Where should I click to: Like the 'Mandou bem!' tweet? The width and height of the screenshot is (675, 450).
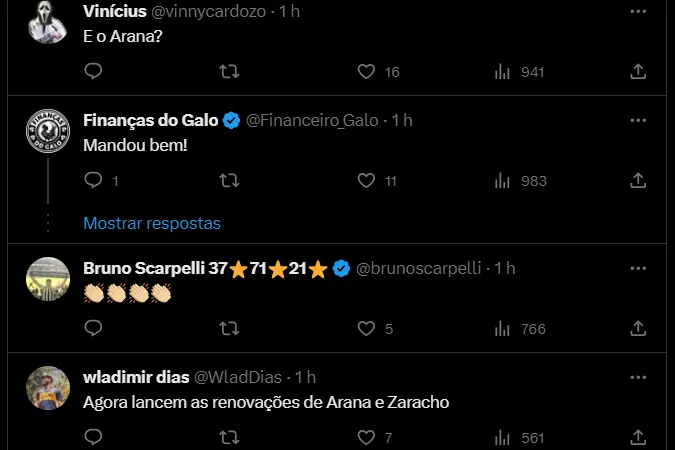(366, 181)
